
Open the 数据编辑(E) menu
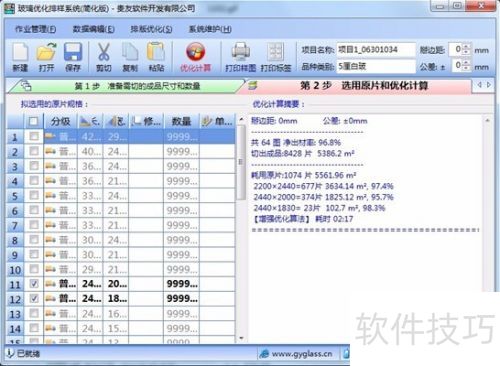pos(93,29)
